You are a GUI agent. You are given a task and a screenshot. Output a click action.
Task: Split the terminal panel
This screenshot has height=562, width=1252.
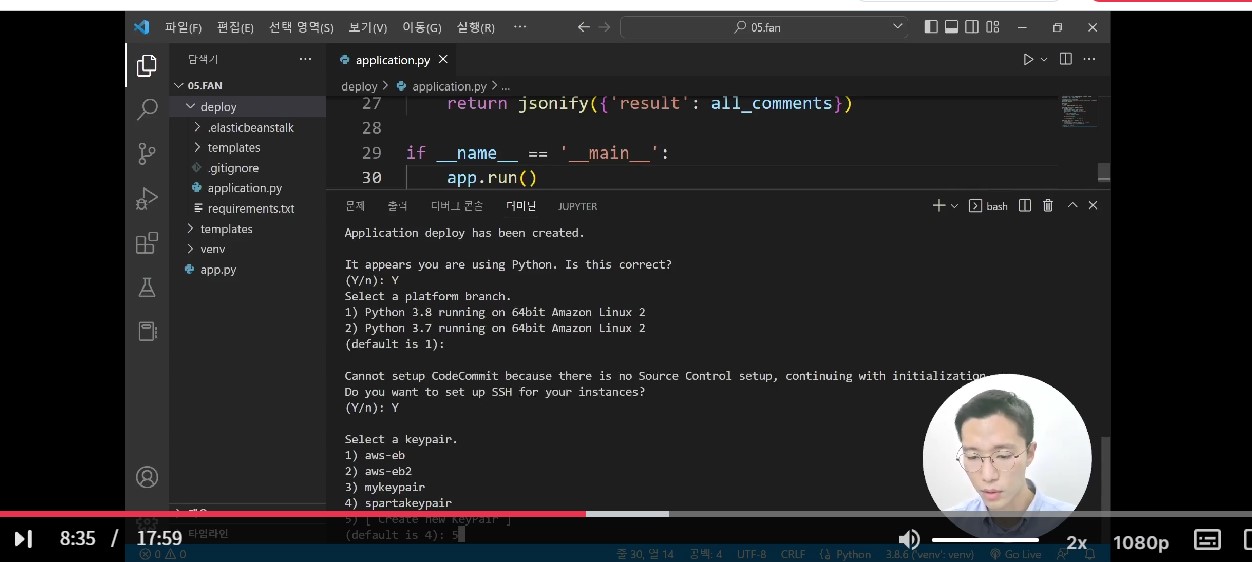(x=1025, y=205)
